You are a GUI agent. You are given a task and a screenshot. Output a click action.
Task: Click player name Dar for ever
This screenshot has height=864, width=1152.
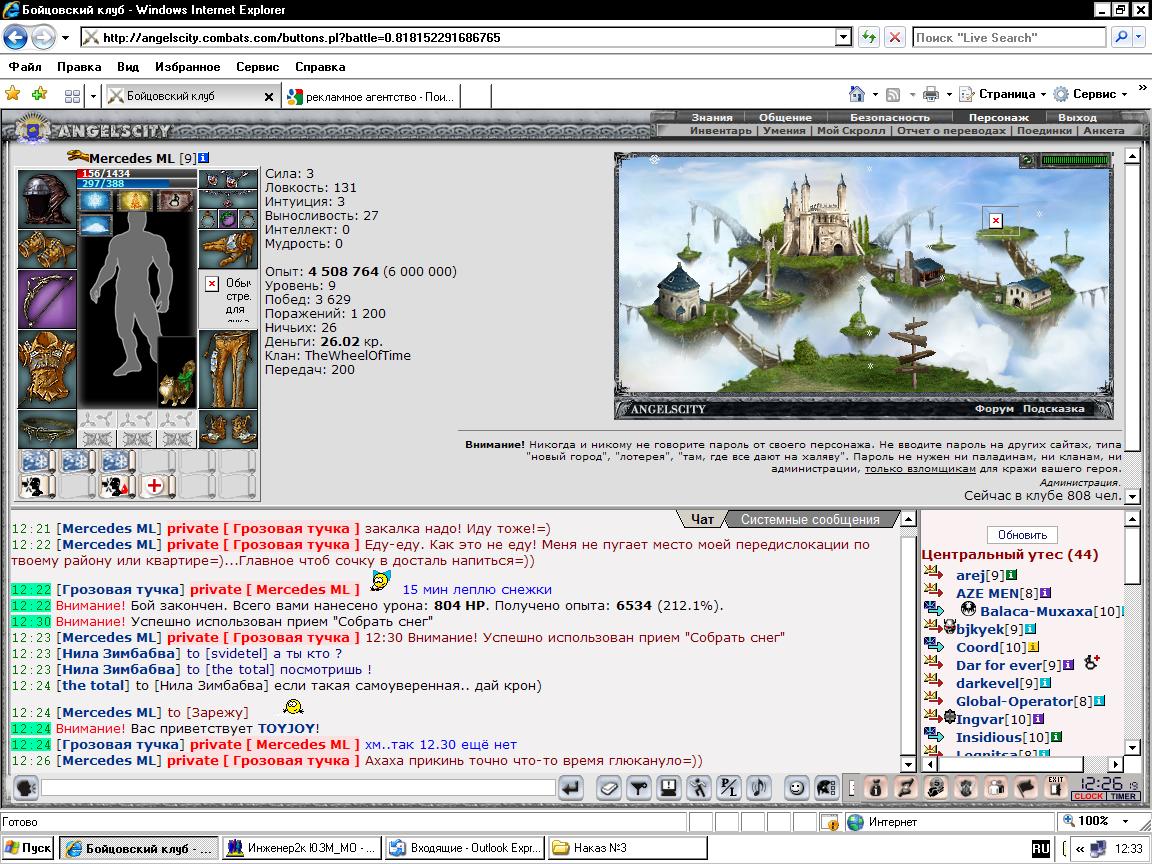tap(998, 666)
